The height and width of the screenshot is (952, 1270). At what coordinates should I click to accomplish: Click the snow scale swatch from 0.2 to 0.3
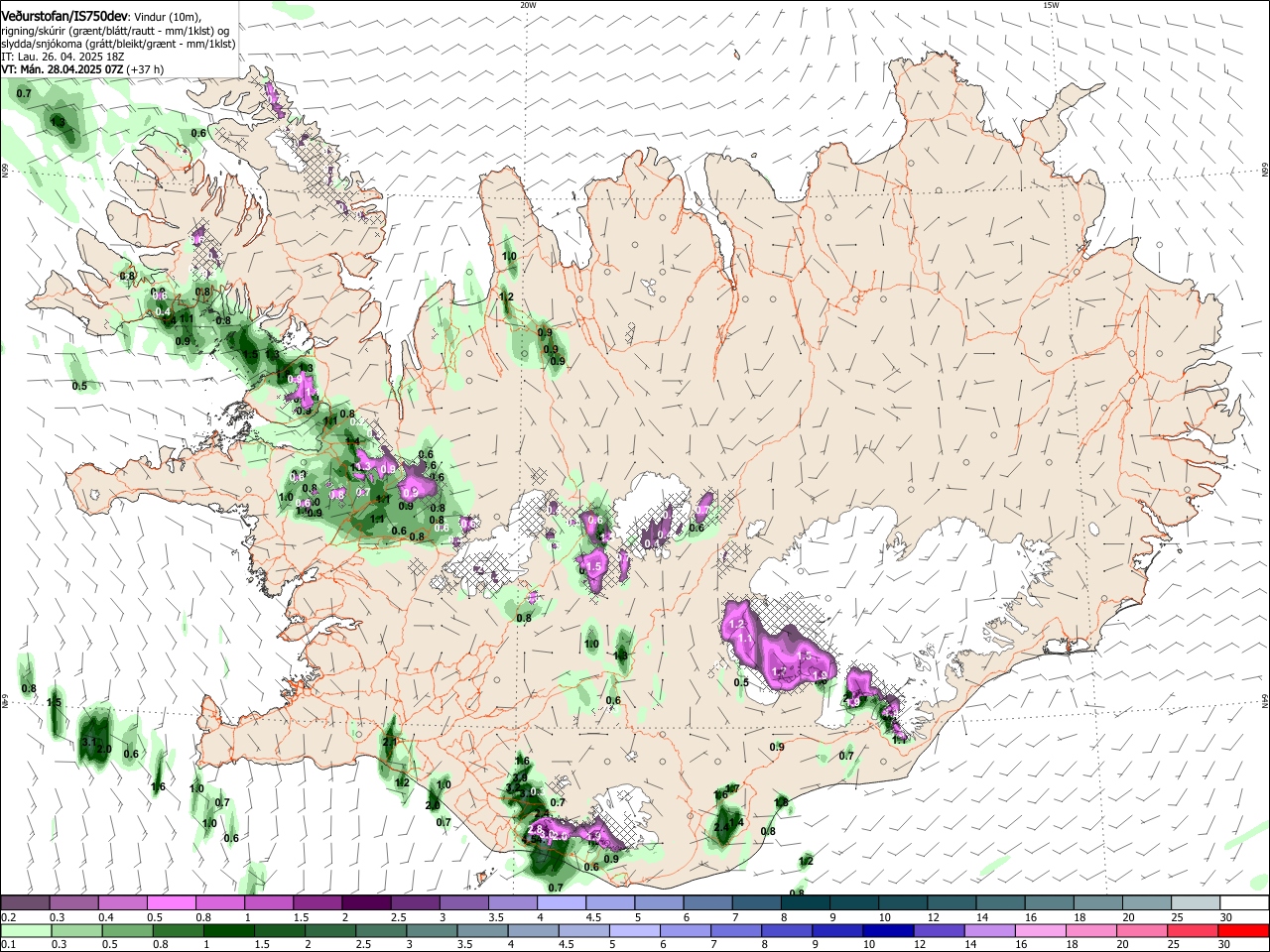[x=26, y=903]
